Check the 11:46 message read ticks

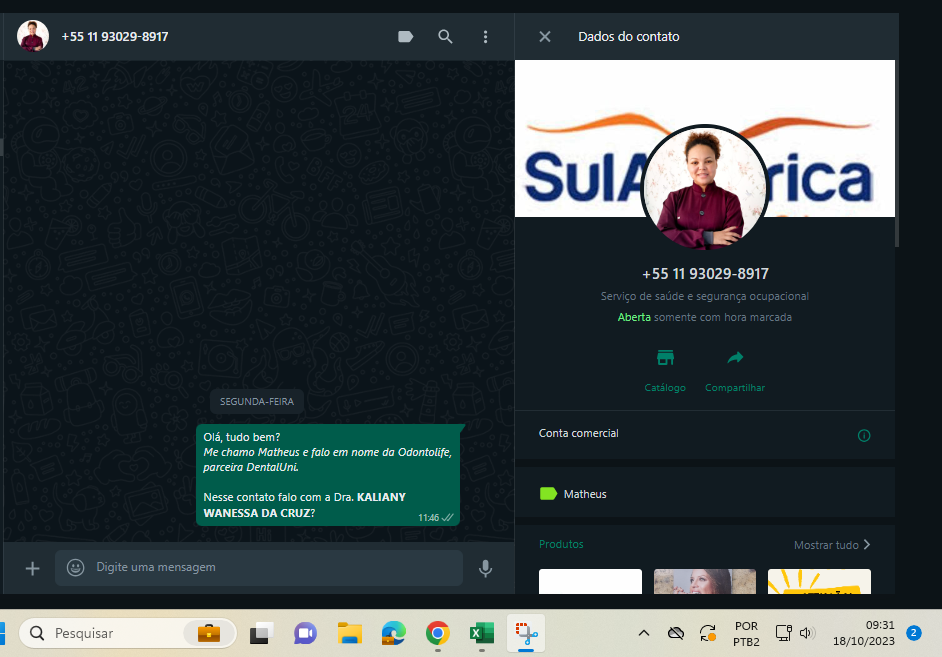coord(448,518)
